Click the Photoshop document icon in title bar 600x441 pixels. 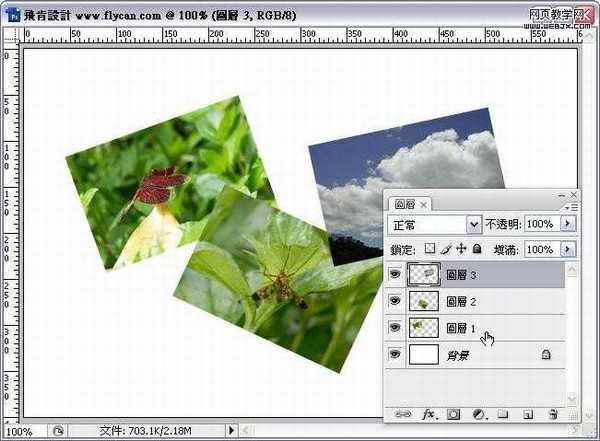click(x=13, y=15)
